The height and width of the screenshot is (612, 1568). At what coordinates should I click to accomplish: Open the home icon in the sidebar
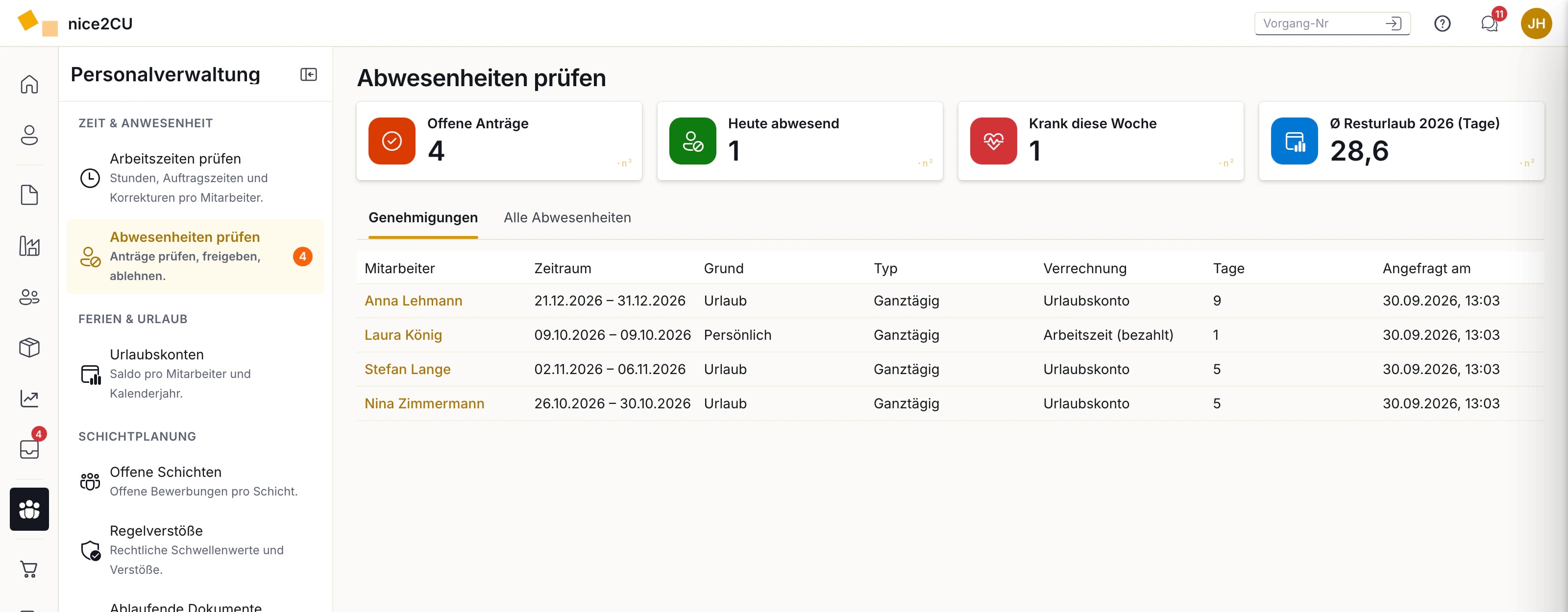pyautogui.click(x=29, y=84)
